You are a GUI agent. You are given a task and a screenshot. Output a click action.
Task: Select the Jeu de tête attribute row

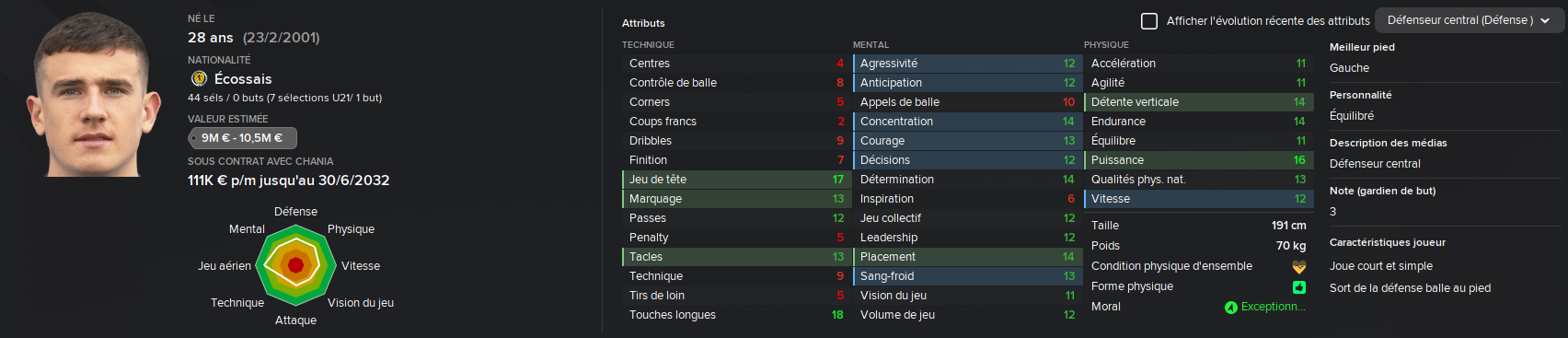(733, 180)
